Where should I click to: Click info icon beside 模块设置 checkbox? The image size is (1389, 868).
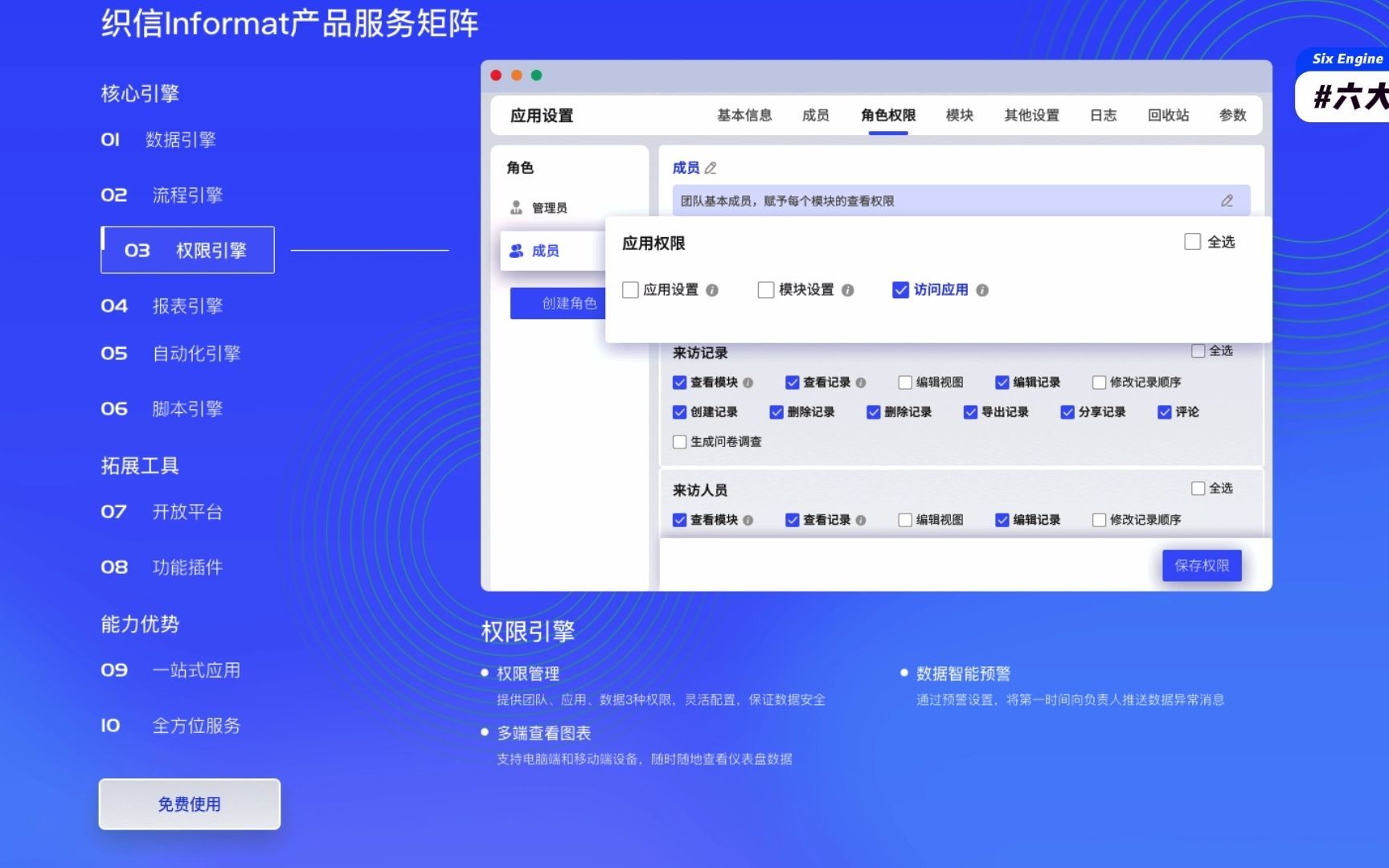pos(847,290)
